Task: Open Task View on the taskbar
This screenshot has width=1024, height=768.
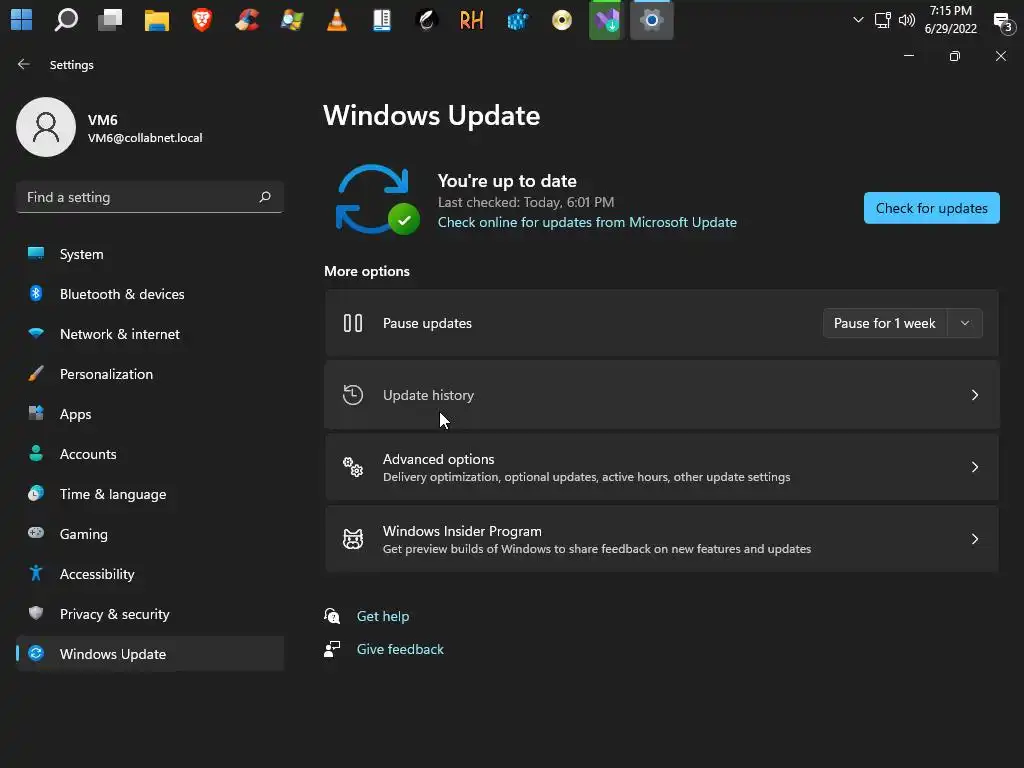Action: pyautogui.click(x=110, y=20)
